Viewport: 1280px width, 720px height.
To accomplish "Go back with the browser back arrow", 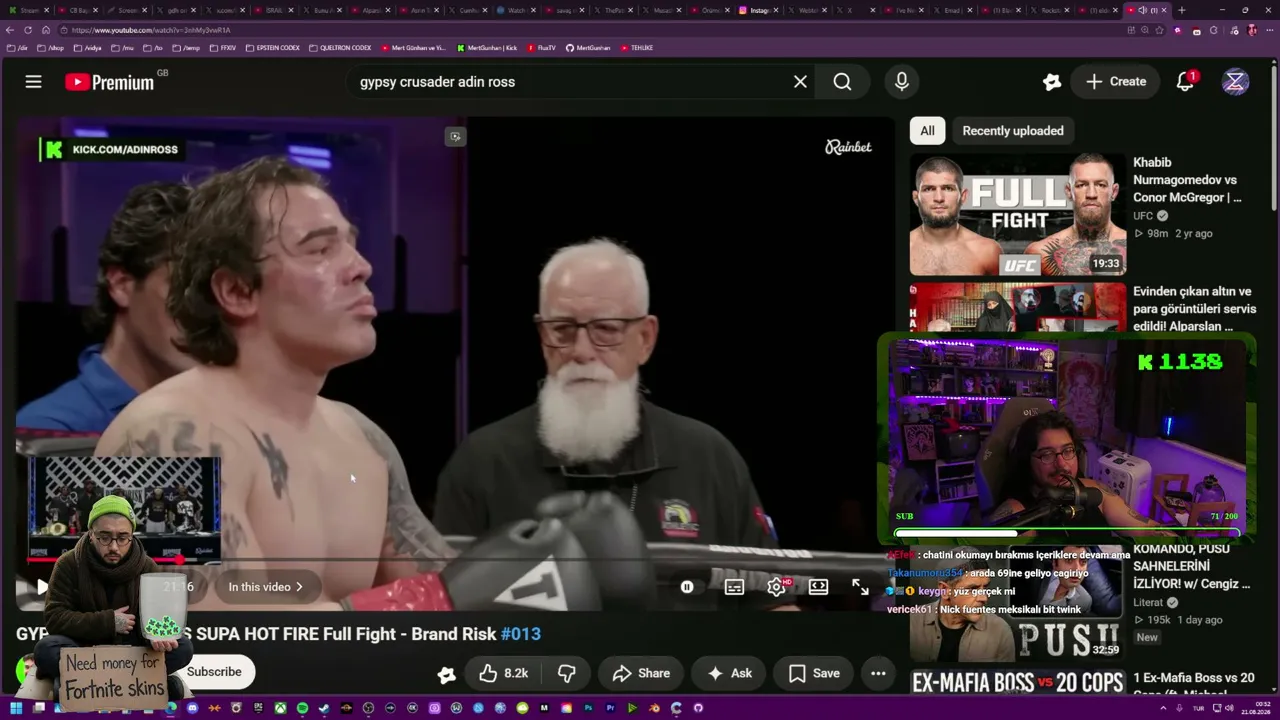I will (10, 30).
